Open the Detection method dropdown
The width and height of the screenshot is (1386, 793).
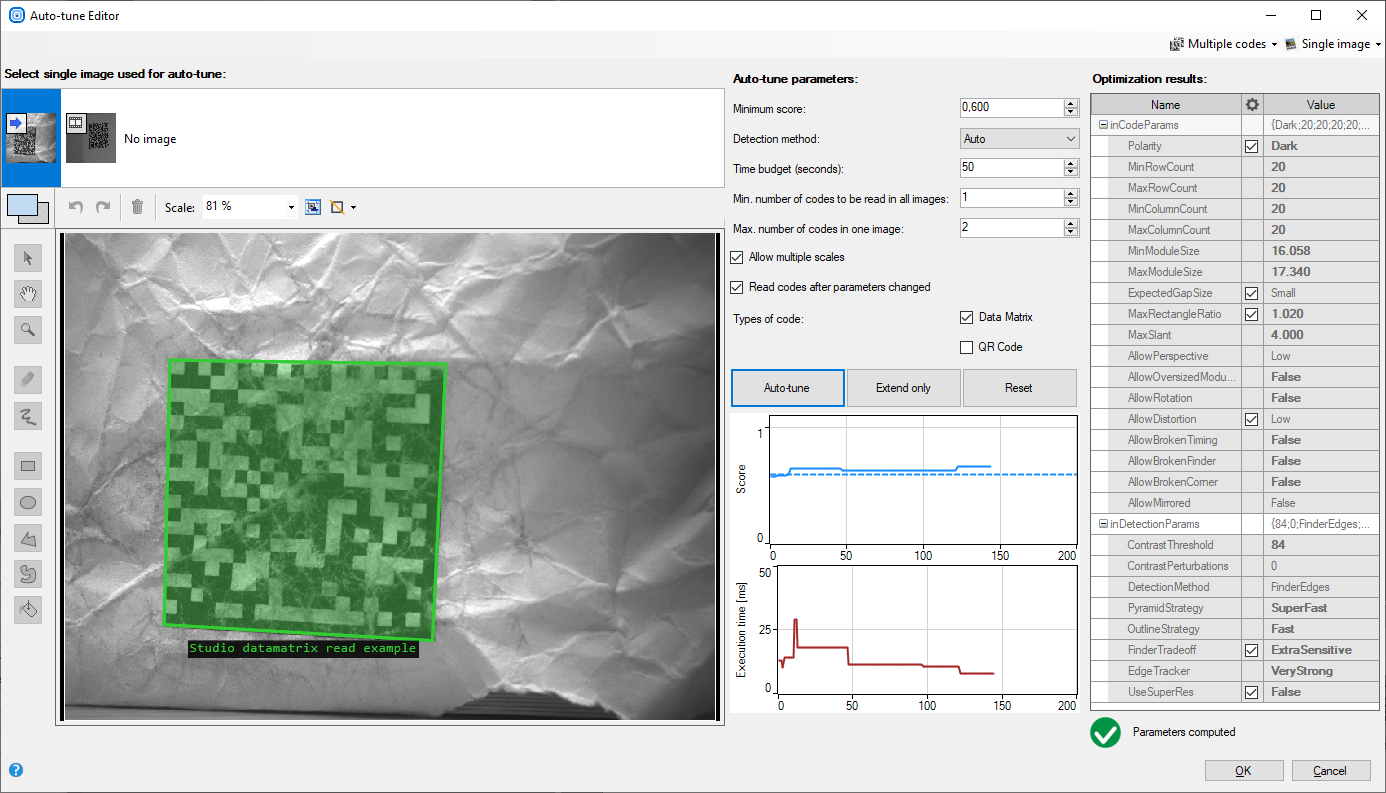[x=1018, y=139]
